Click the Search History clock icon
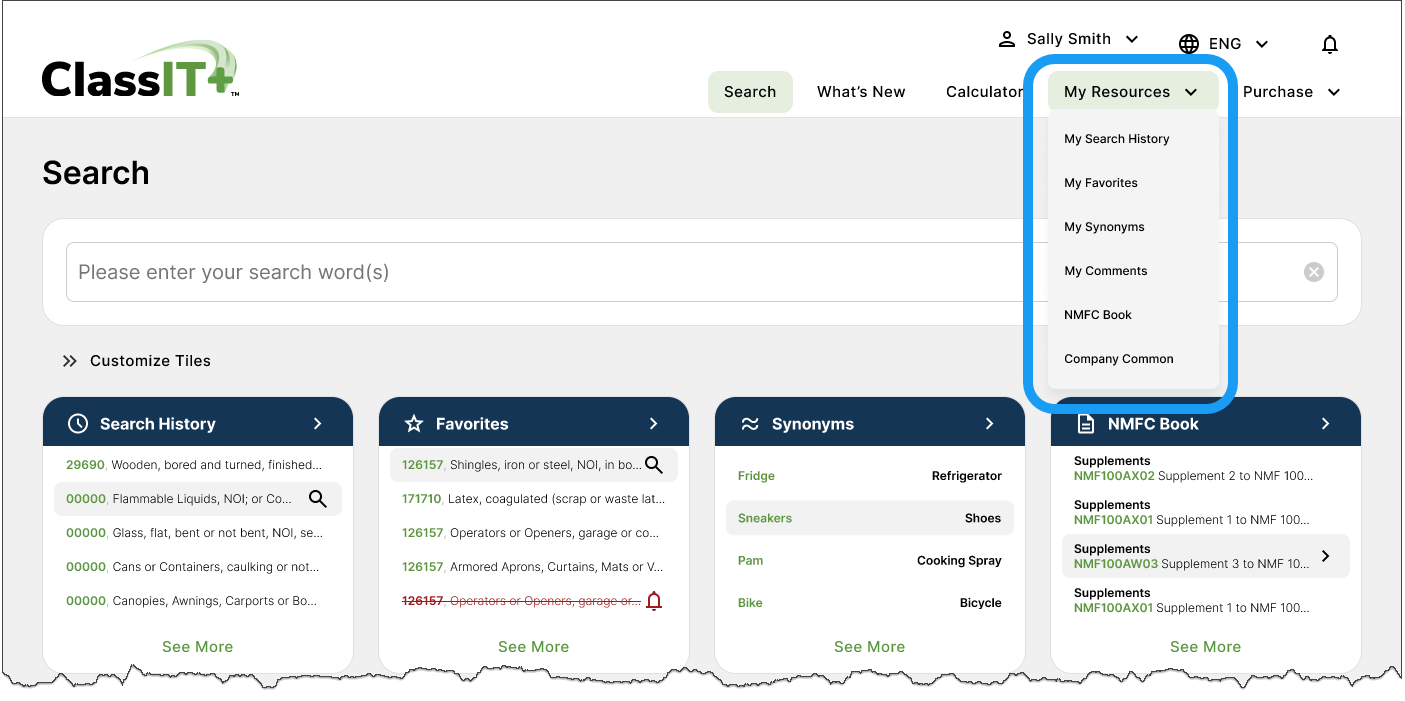This screenshot has height=701, width=1405. [x=79, y=422]
